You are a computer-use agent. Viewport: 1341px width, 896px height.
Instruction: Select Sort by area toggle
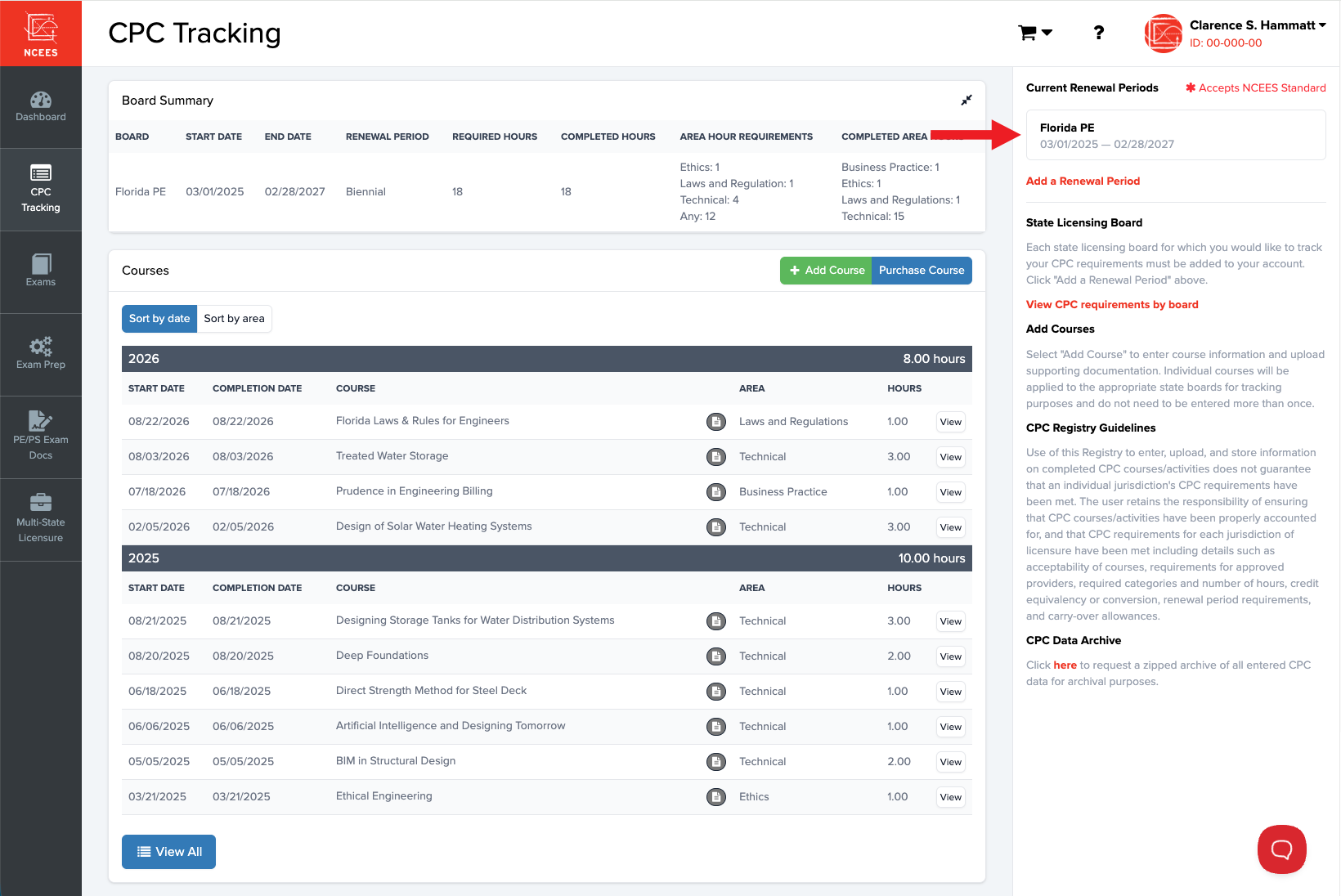click(x=234, y=319)
